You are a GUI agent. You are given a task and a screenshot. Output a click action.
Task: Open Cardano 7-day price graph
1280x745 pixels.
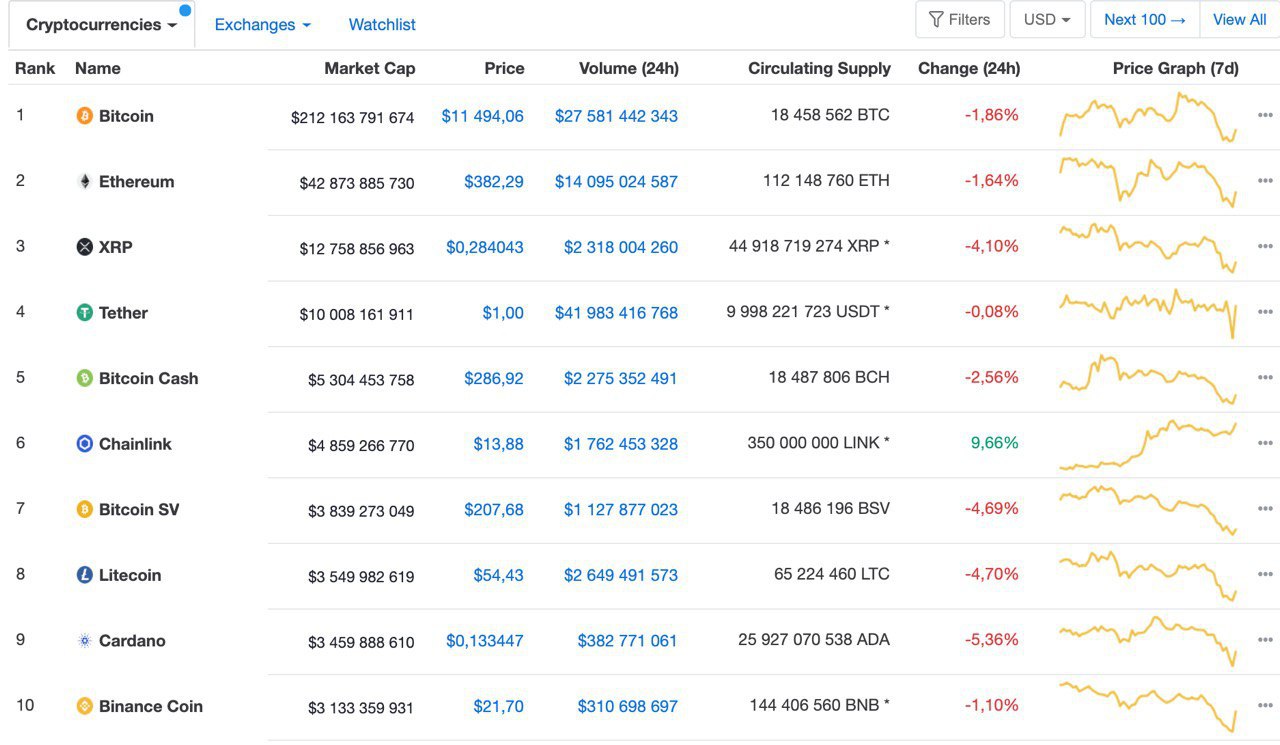[x=1149, y=641]
